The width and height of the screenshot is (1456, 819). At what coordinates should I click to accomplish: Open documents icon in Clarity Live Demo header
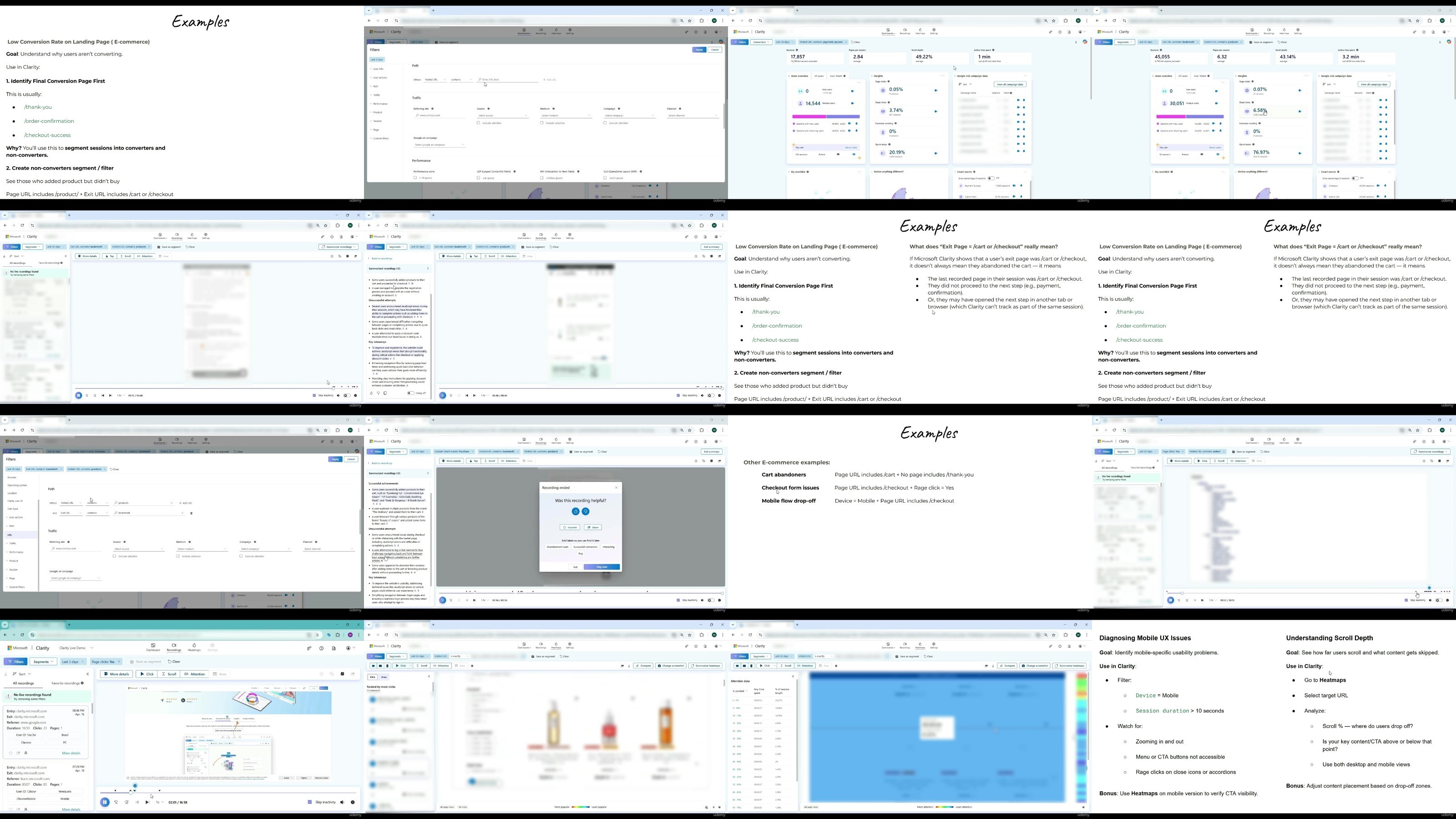click(x=334, y=648)
